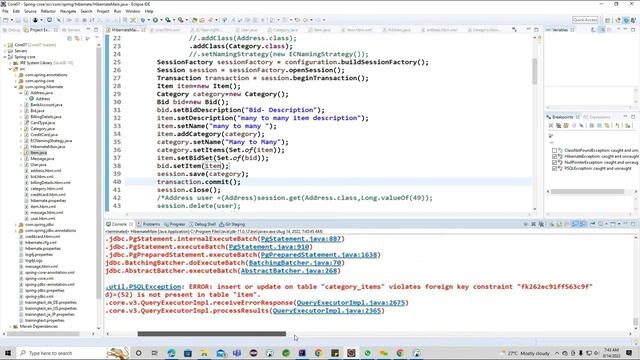
Task: Open the Servers view tab
Action: point(71,30)
